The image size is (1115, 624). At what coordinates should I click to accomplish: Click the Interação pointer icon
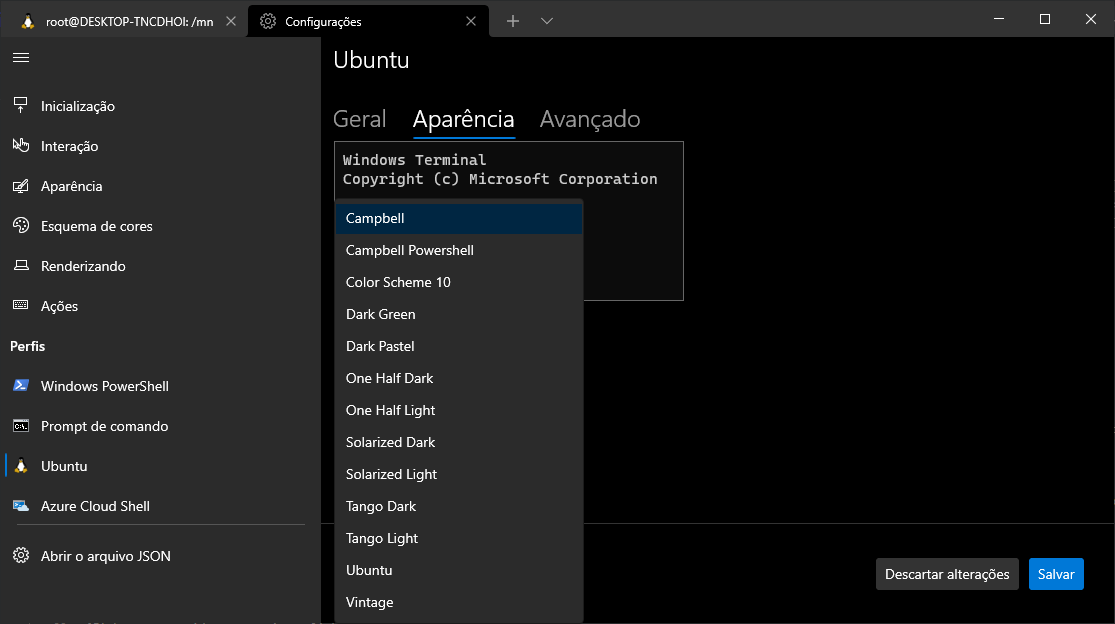point(21,145)
